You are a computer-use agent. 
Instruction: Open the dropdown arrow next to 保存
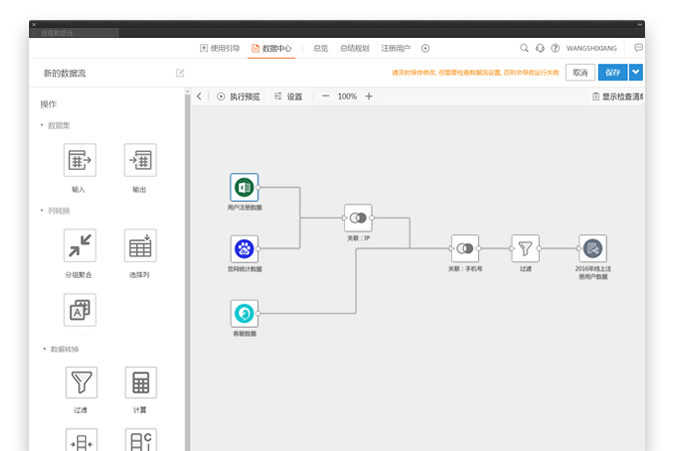(636, 72)
